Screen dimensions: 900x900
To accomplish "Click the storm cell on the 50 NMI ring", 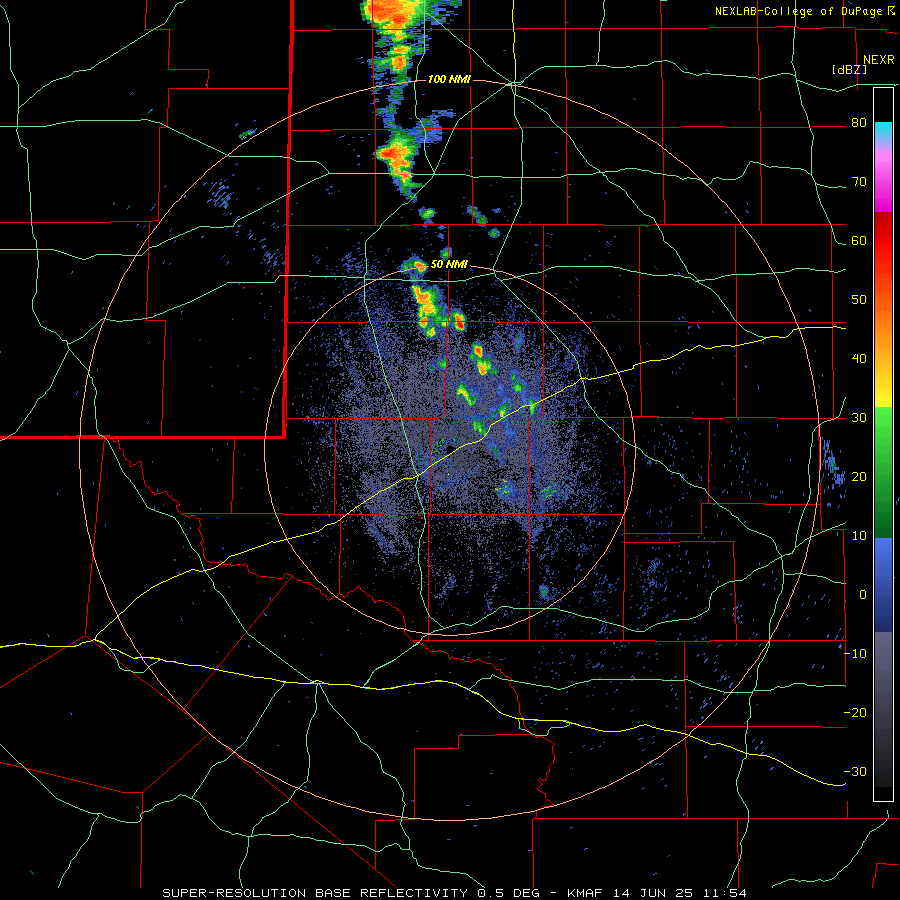I will pos(414,266).
